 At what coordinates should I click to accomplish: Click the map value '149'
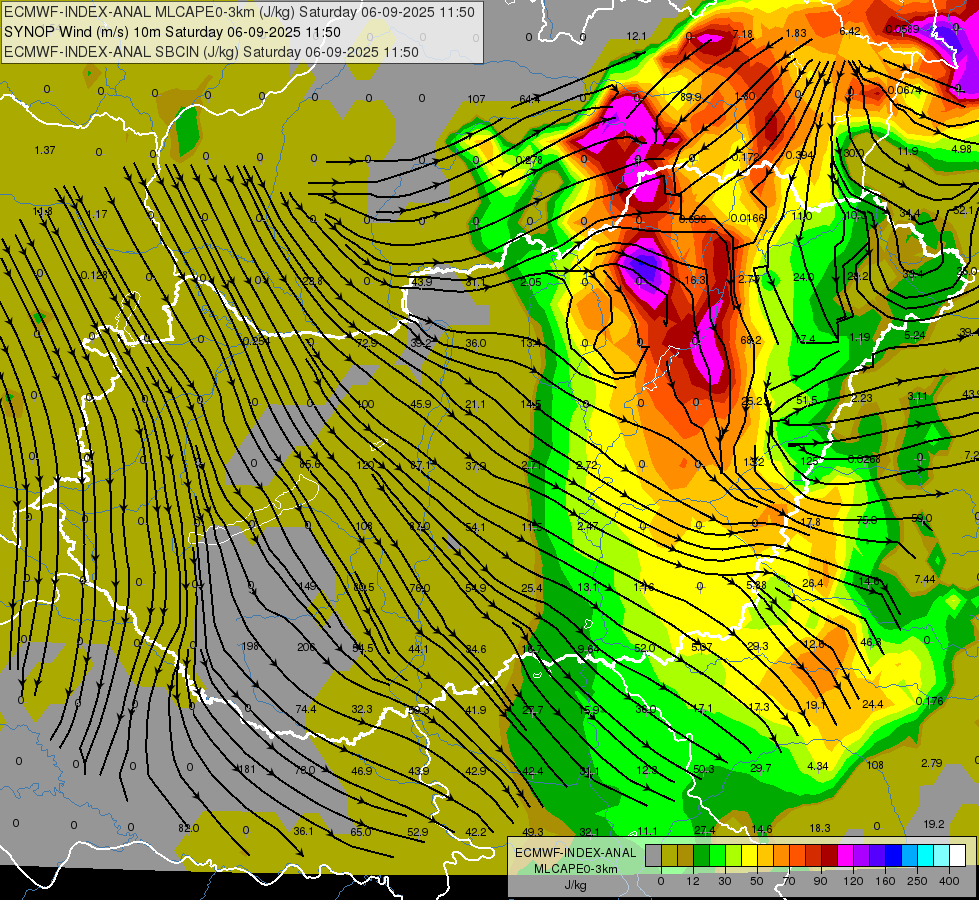(308, 586)
